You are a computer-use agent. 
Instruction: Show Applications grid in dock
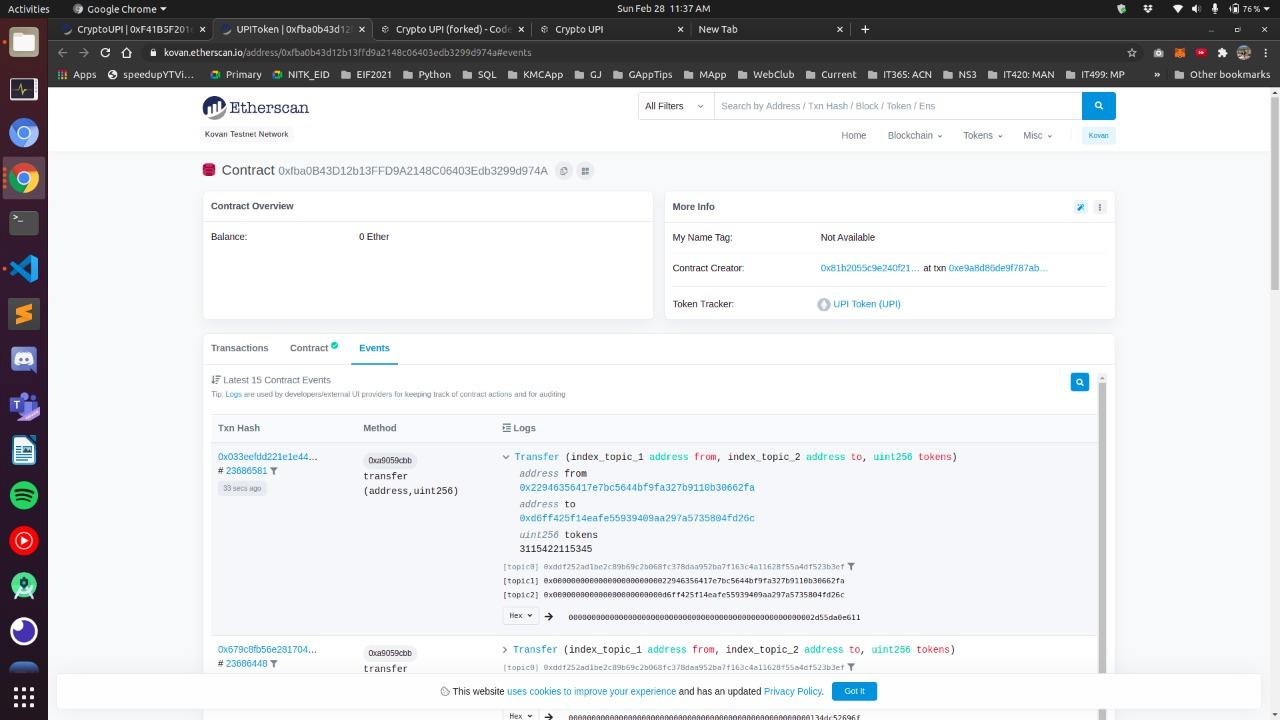(x=24, y=697)
